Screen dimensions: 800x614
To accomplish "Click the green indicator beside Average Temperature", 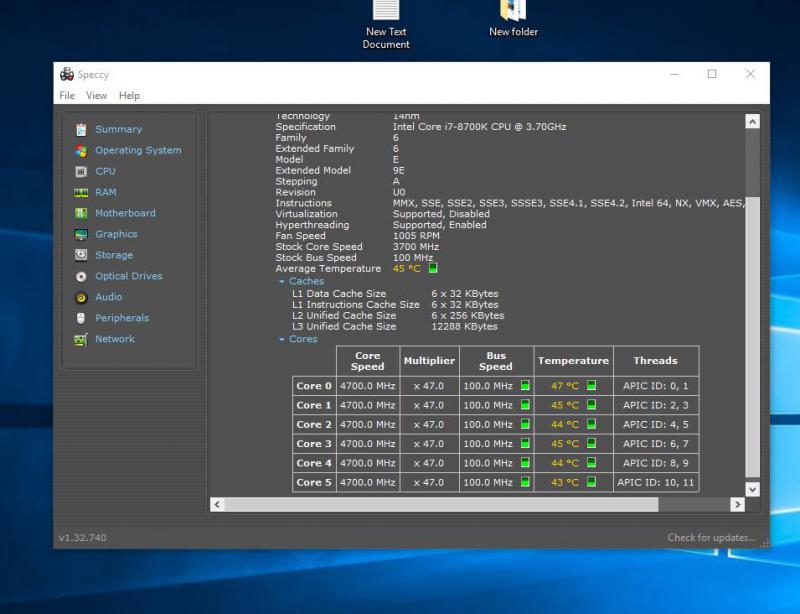I will pyautogui.click(x=433, y=268).
